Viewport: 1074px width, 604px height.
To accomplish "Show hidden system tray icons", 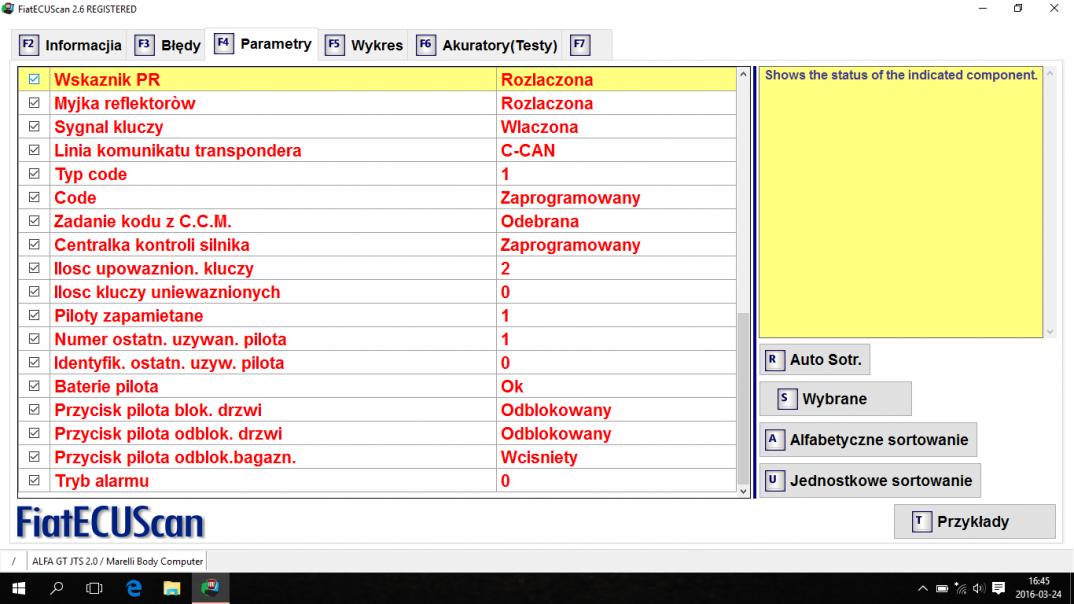I will point(923,588).
